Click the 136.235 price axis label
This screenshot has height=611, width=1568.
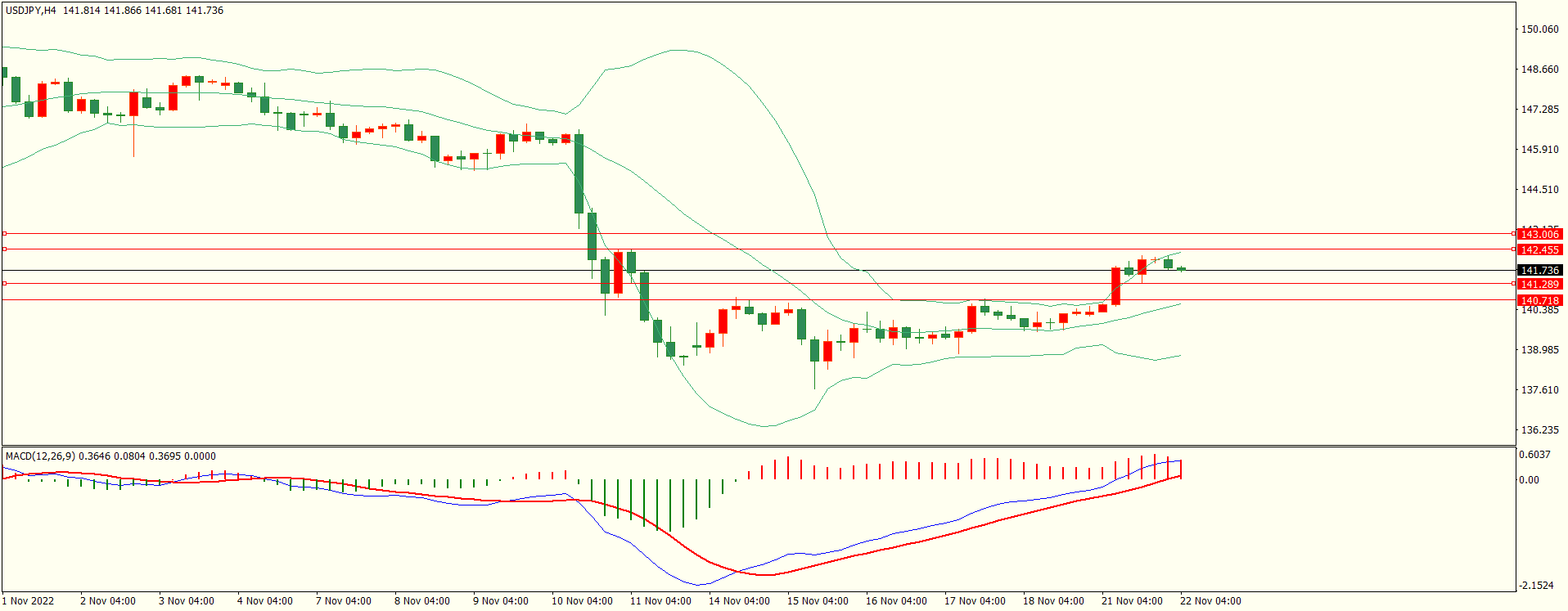(1539, 430)
